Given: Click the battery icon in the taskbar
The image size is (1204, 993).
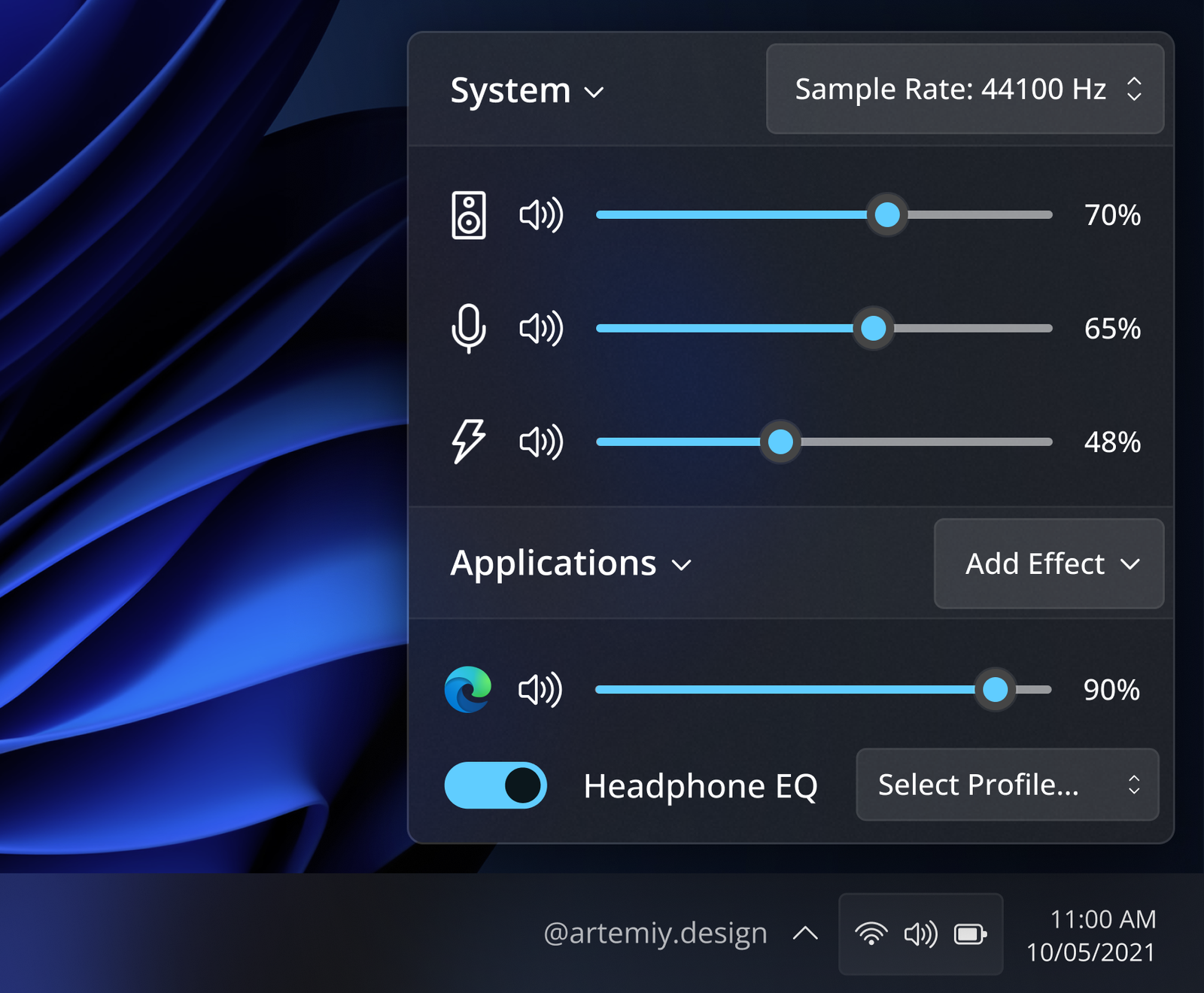Looking at the screenshot, I should [x=970, y=934].
